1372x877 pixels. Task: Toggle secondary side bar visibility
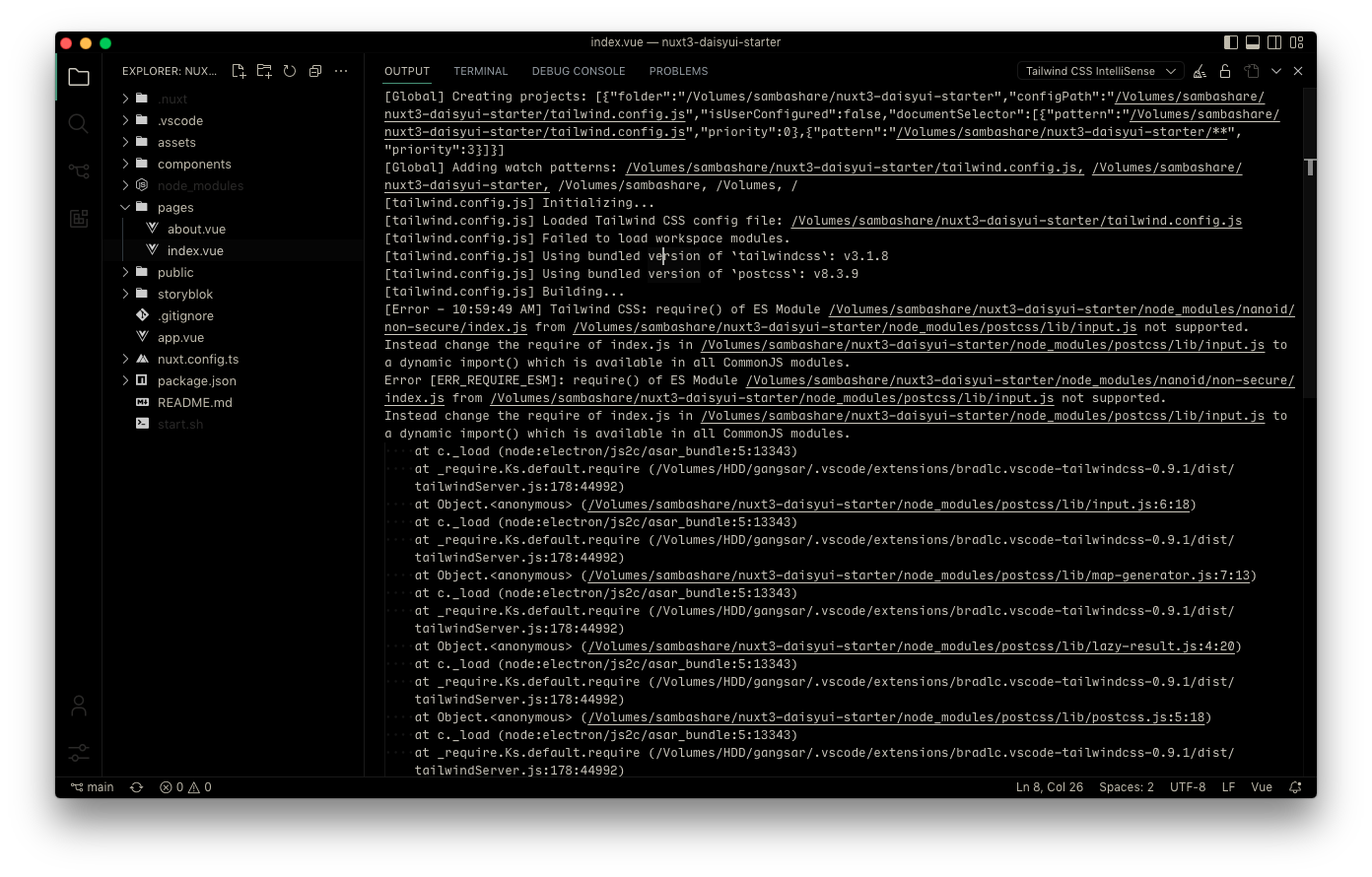(1274, 42)
